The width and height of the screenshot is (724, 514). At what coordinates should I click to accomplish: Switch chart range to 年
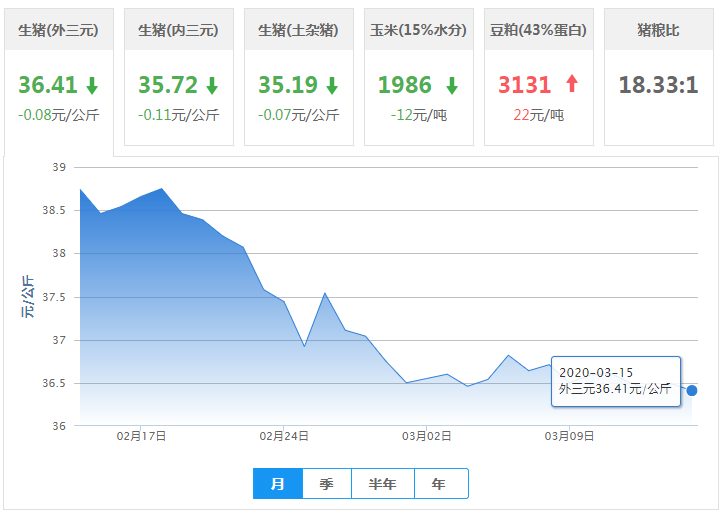pyautogui.click(x=439, y=484)
